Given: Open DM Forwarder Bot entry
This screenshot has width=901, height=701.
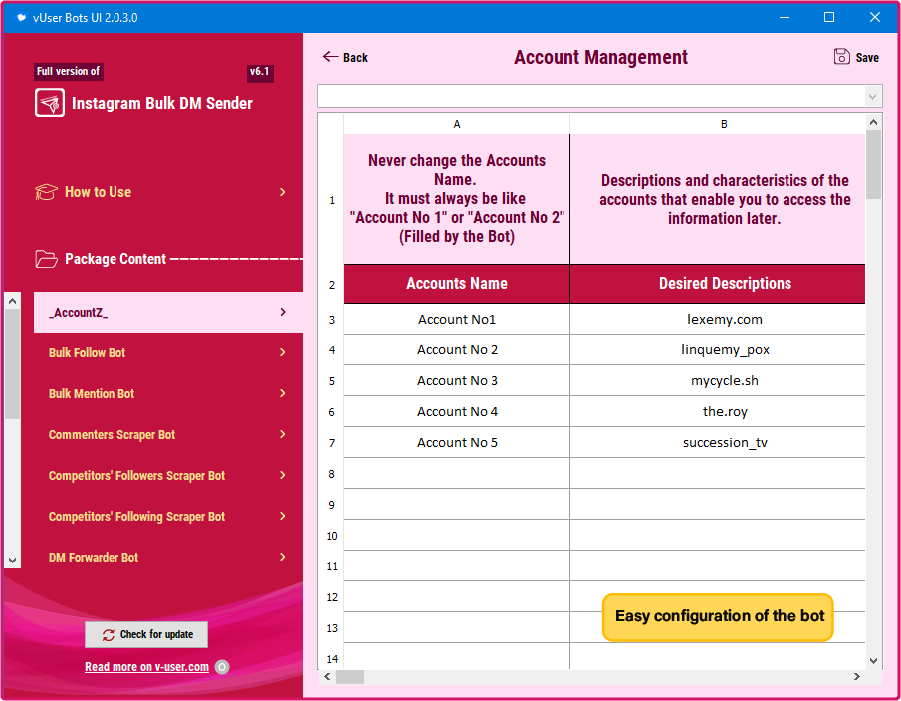Looking at the screenshot, I should [x=168, y=557].
